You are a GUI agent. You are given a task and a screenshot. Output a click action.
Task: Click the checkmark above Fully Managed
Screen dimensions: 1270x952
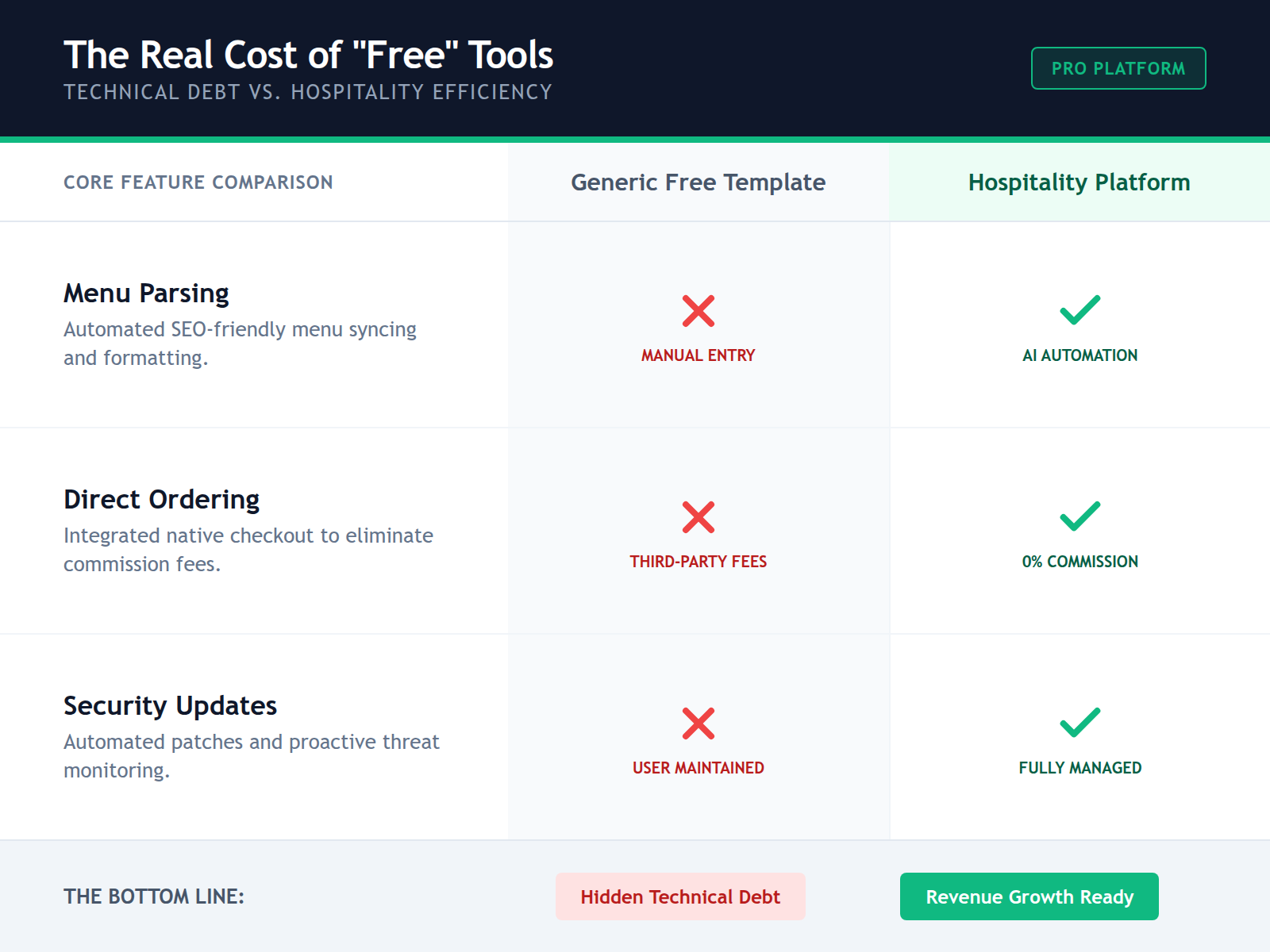tap(1080, 723)
